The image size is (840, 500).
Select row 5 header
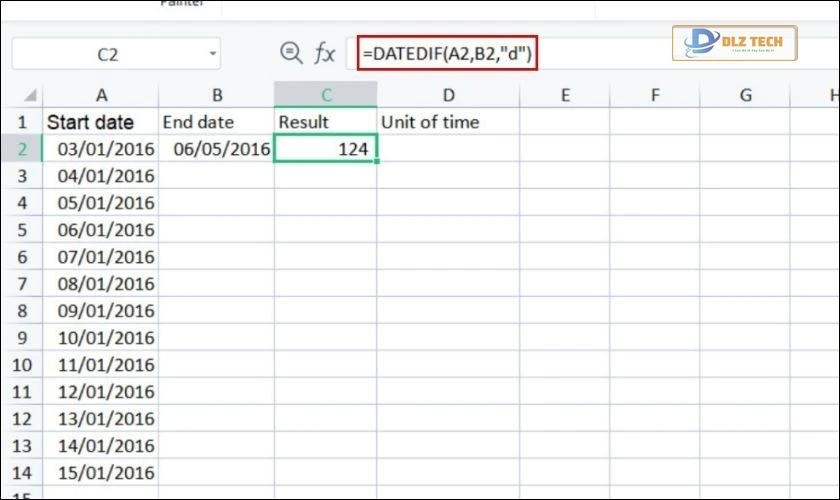22,230
